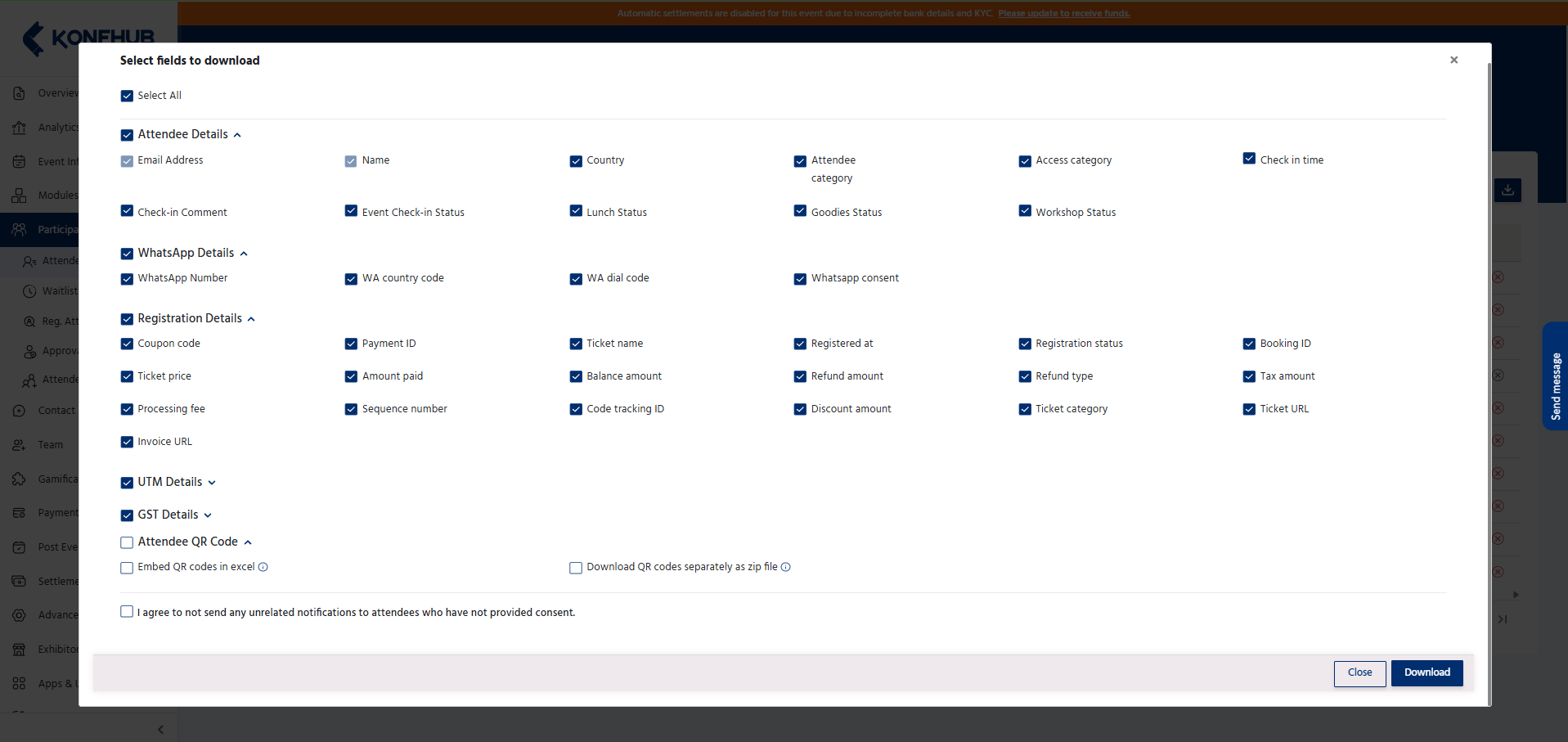
Task: Close the Select fields dialog with X
Action: click(x=1453, y=60)
